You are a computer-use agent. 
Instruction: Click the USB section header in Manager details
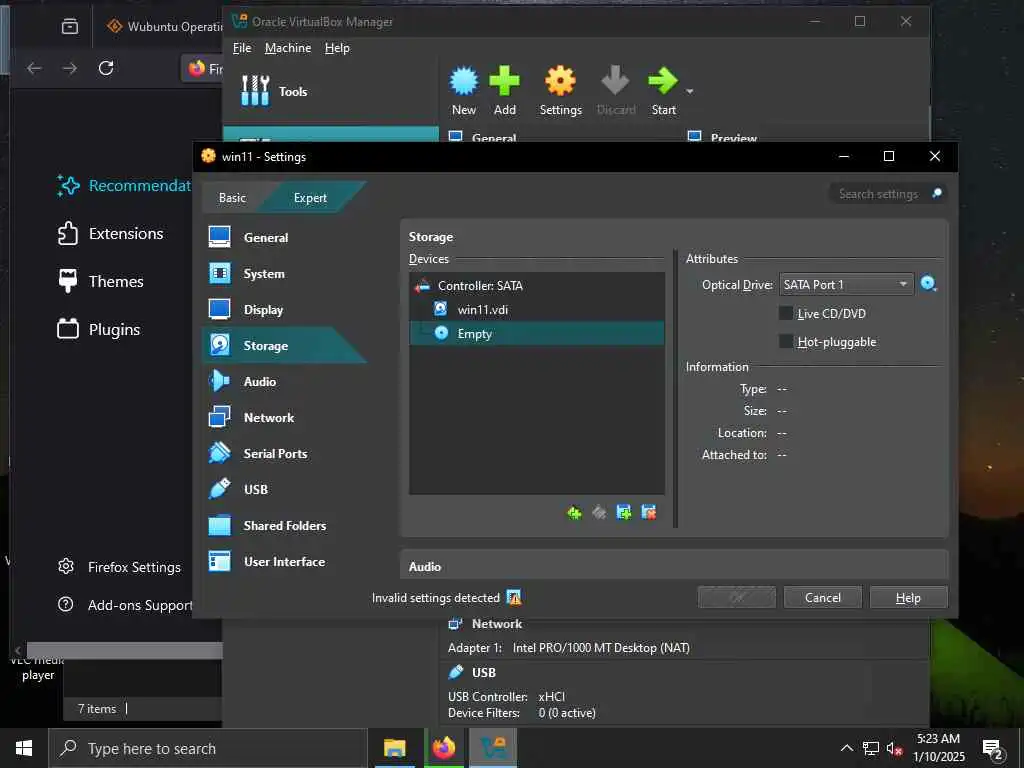(483, 673)
